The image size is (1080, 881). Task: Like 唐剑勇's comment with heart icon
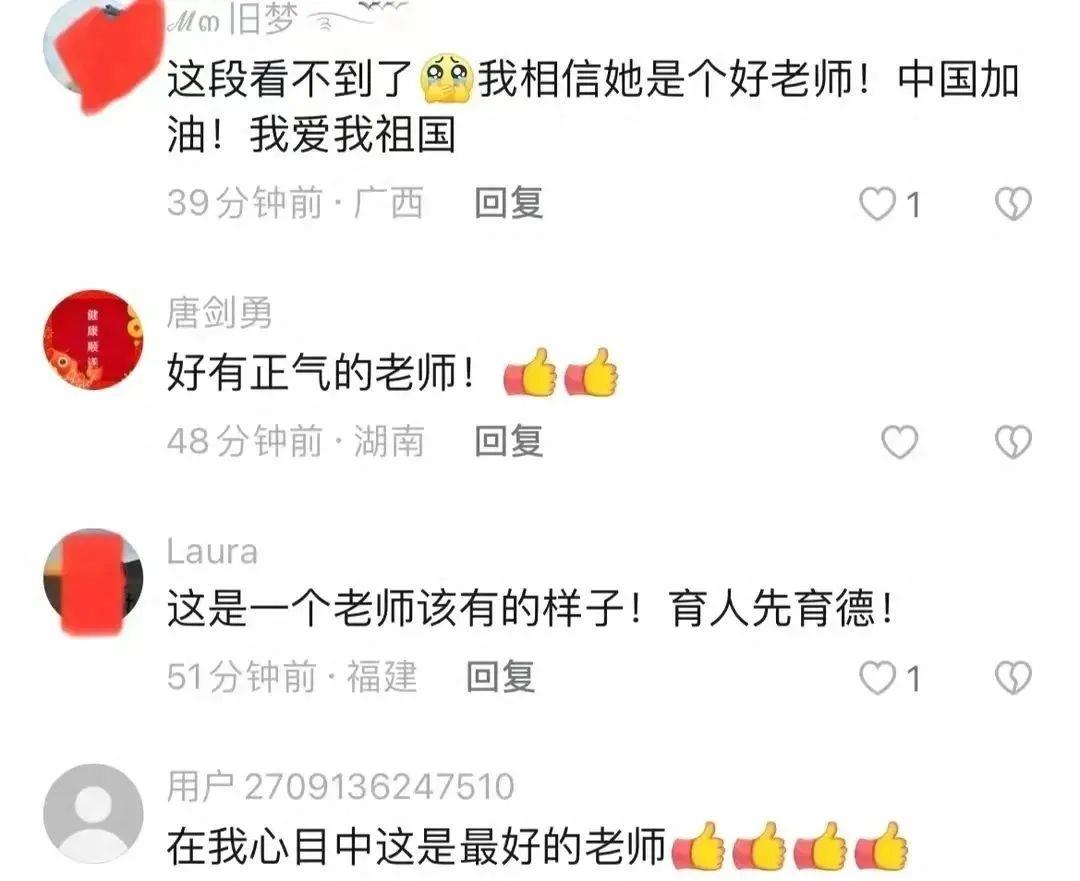coord(900,442)
